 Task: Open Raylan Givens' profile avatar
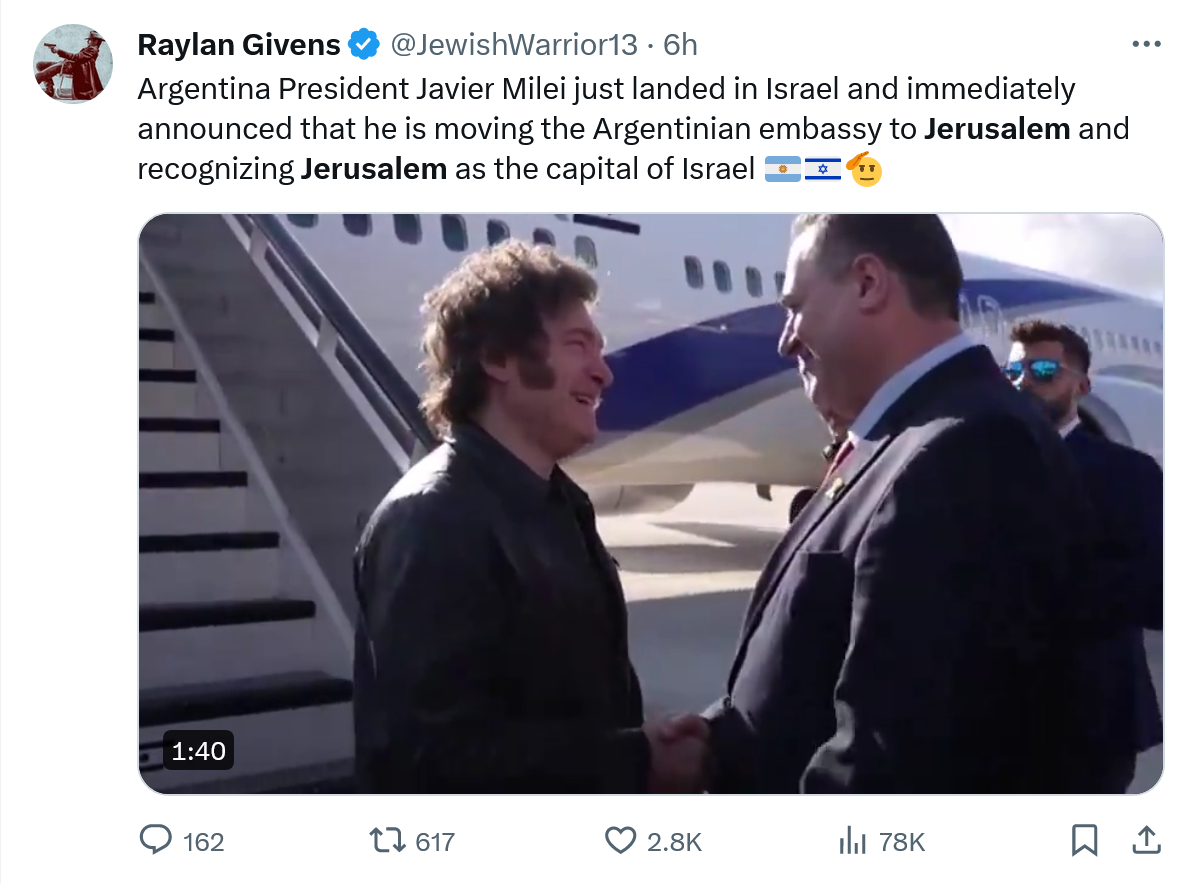(x=73, y=64)
